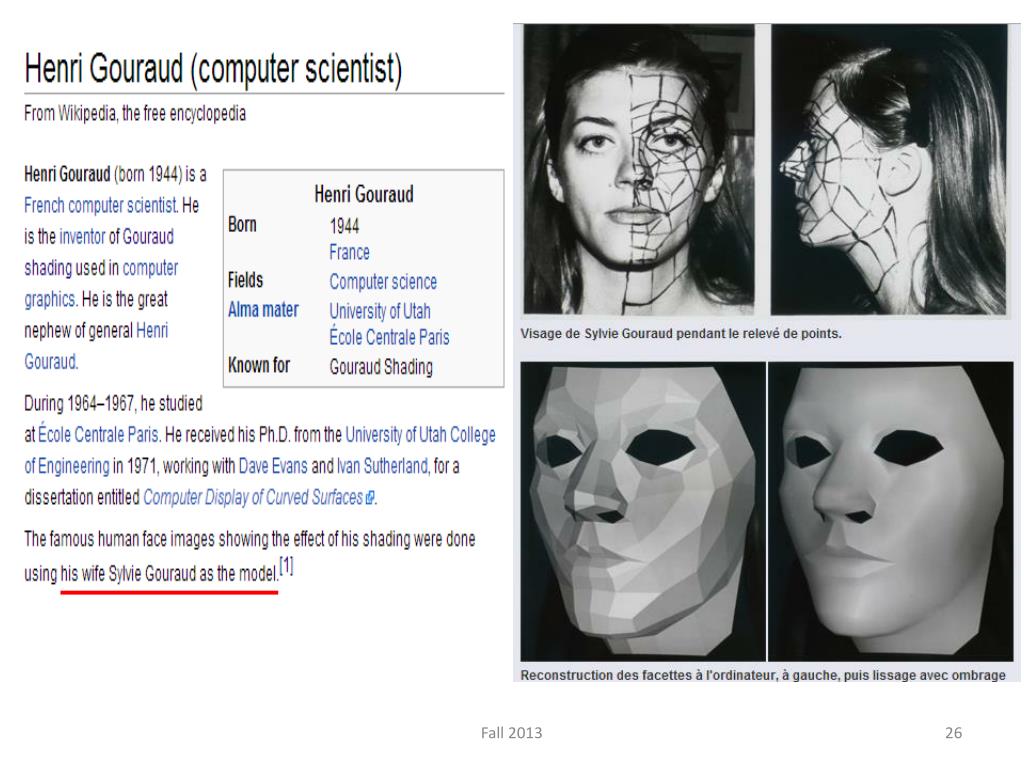Viewport: 1024px width, 768px height.
Task: Open the general 'Henri Gouraud' link
Action: (x=96, y=346)
